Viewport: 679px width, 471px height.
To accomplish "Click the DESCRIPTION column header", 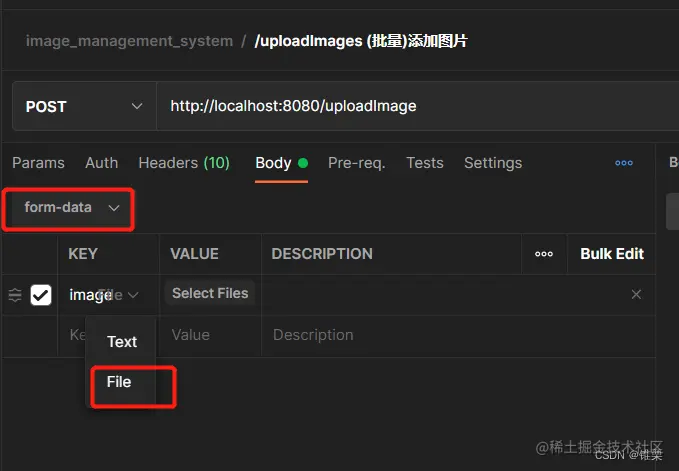I will pos(322,254).
